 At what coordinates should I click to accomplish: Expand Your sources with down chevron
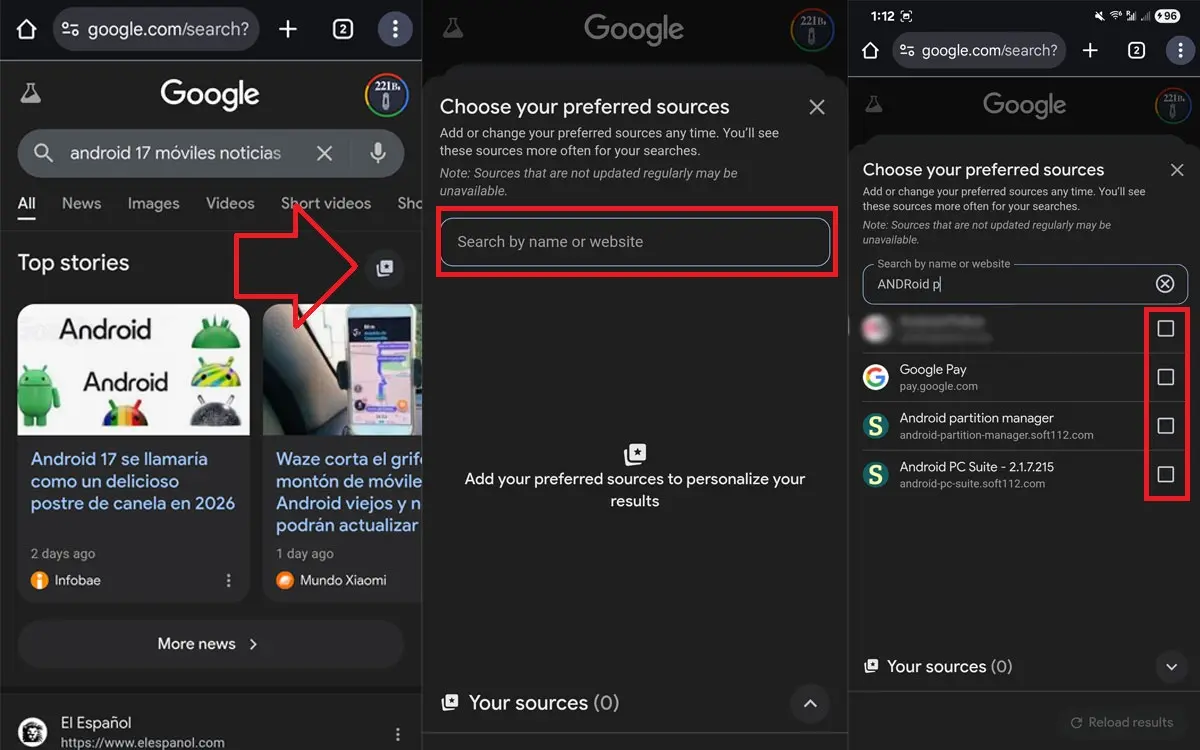tap(1172, 667)
